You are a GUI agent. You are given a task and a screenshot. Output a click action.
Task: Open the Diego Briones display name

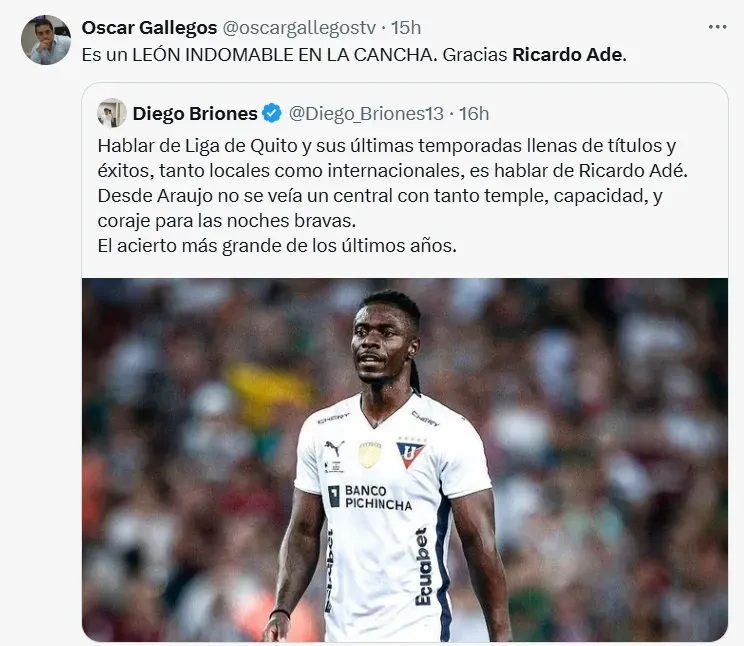[x=195, y=113]
